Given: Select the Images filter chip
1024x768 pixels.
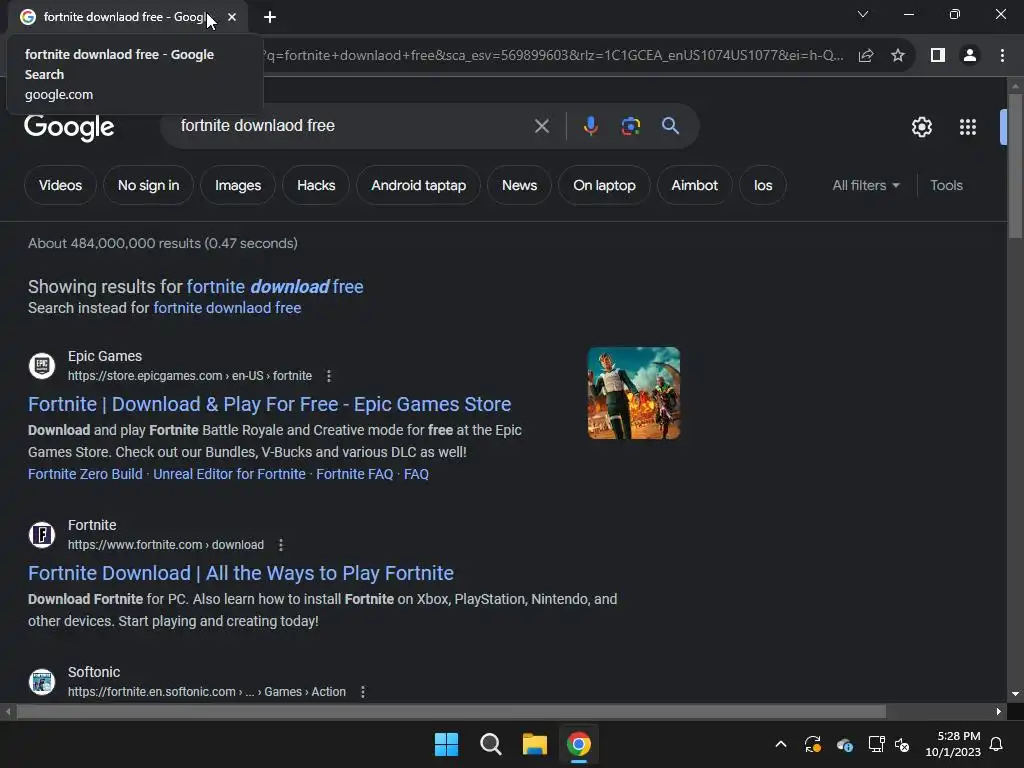Looking at the screenshot, I should [x=238, y=185].
